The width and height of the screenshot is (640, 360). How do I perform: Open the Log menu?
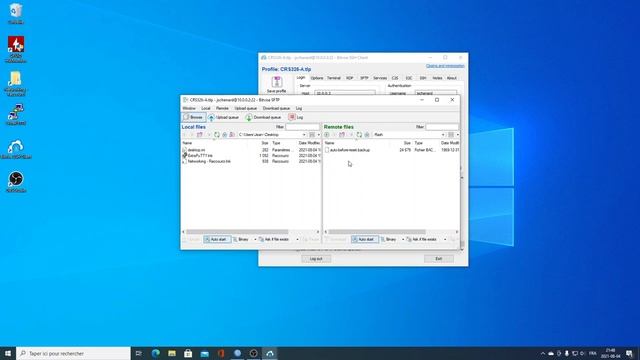coord(299,108)
